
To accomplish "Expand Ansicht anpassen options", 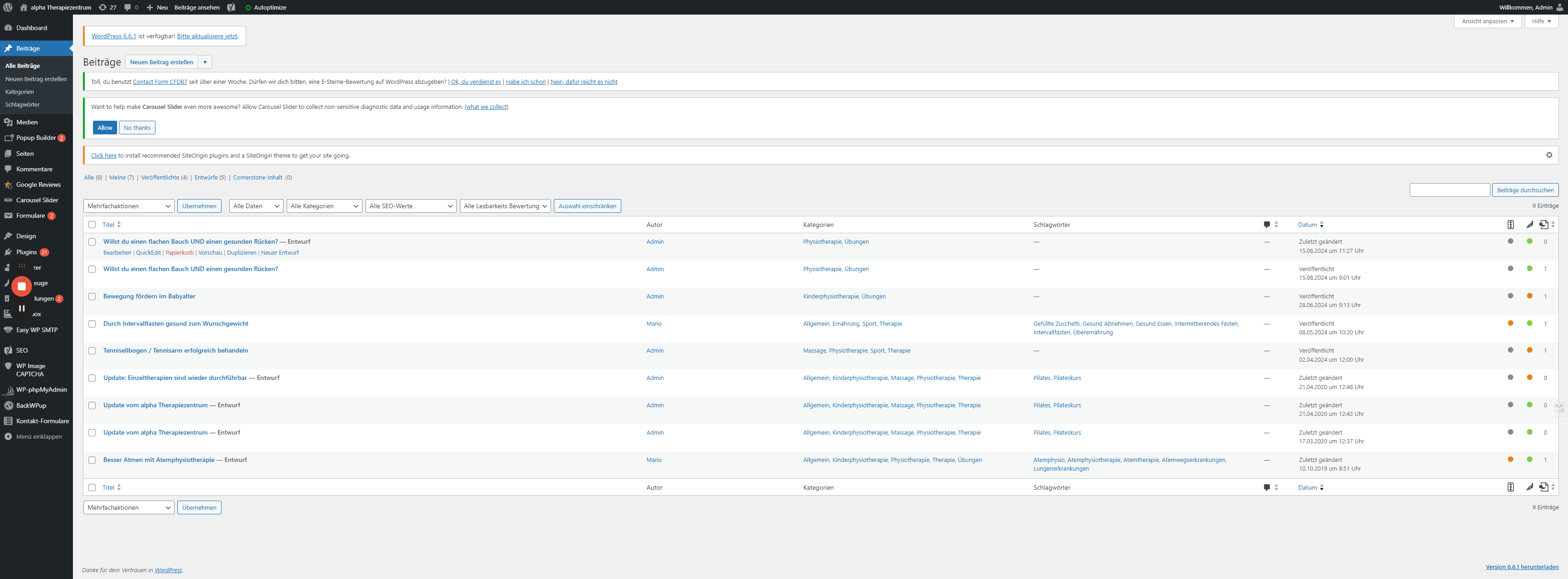I will 1487,21.
